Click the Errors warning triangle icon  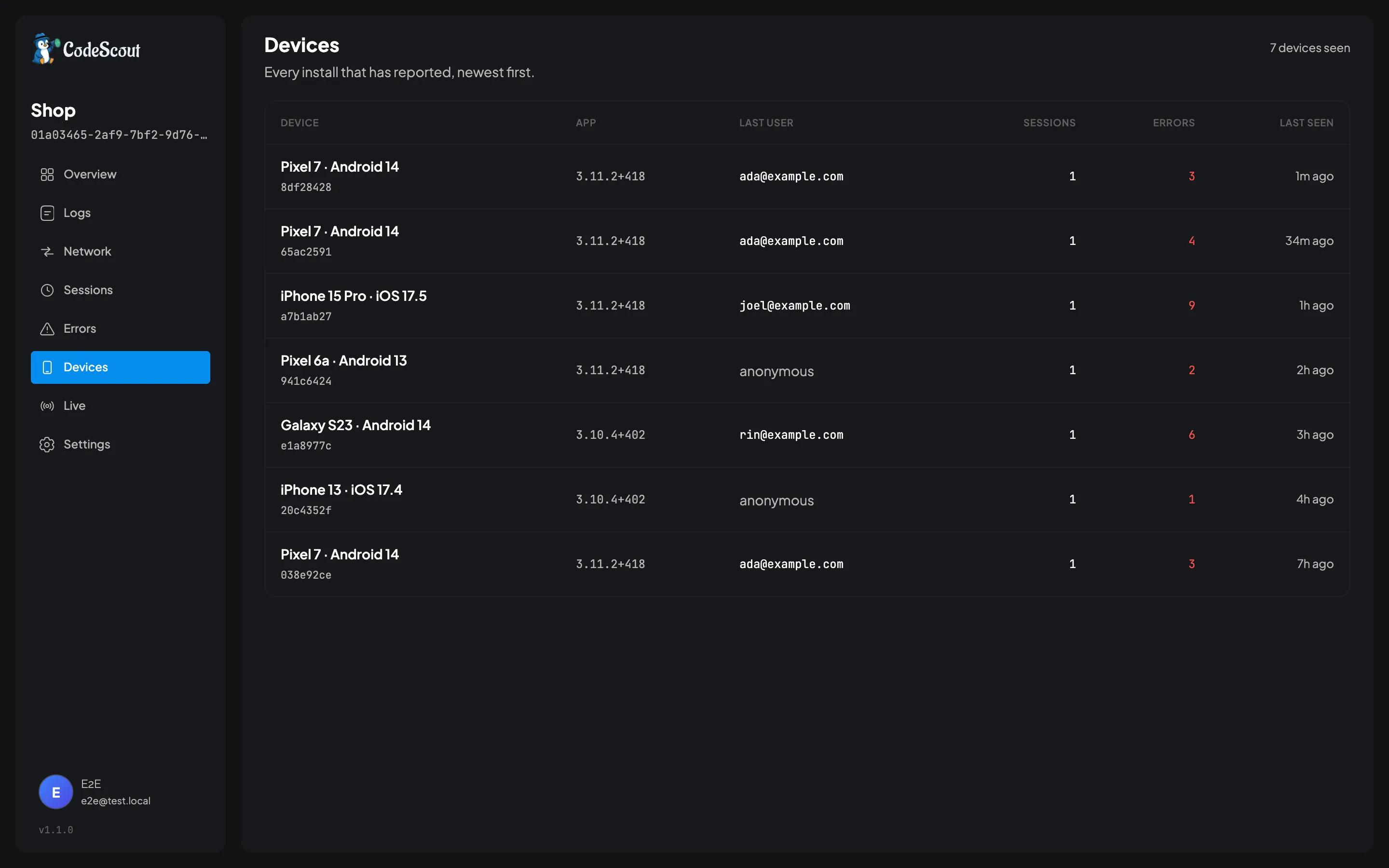(47, 329)
